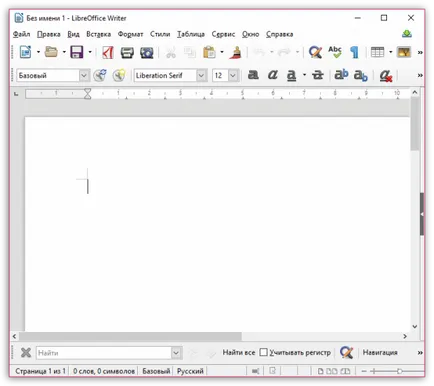Open the 'Правка' menu
This screenshot has height=386, width=434.
point(49,34)
